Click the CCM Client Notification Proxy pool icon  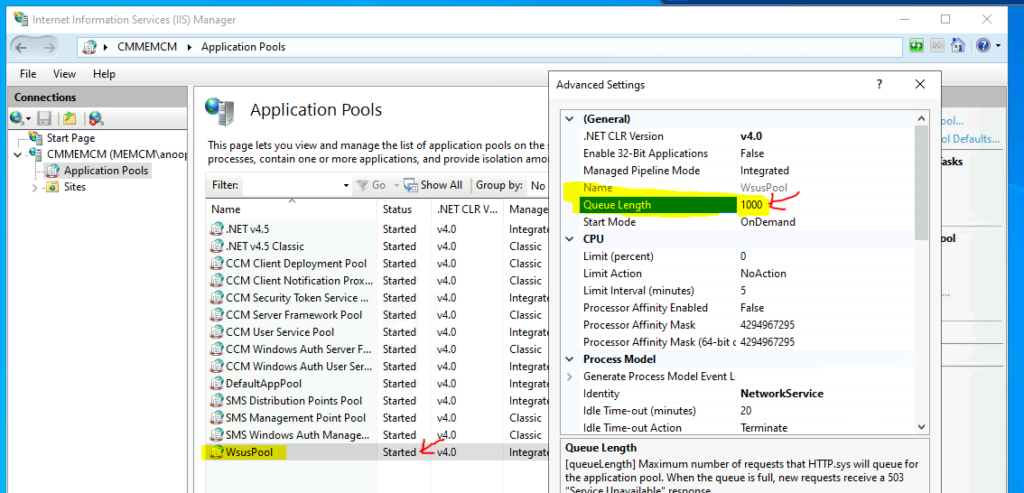point(217,280)
